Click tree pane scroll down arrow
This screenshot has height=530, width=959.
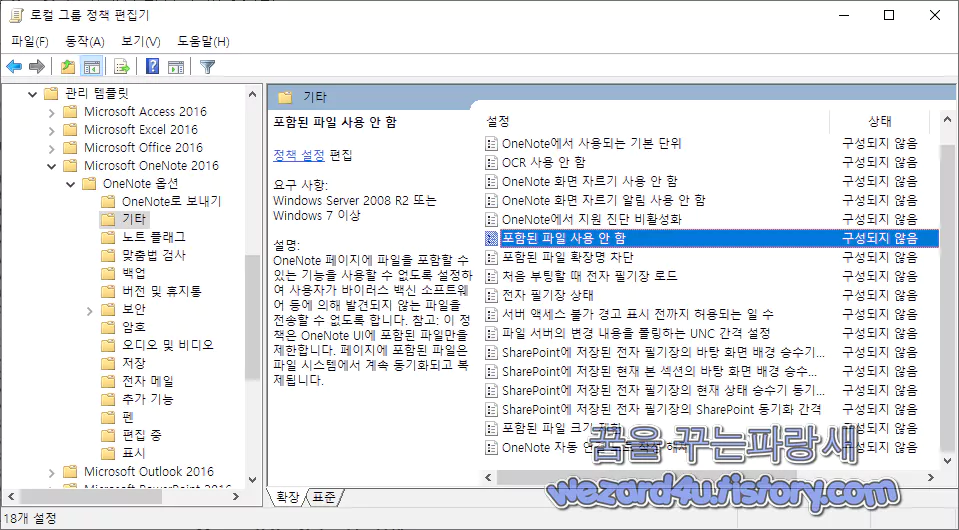tap(253, 480)
